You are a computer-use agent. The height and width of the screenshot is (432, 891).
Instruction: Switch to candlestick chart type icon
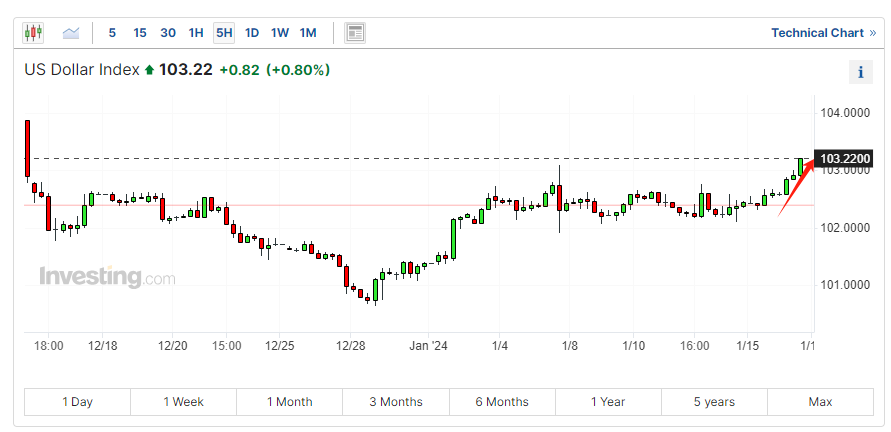(33, 33)
